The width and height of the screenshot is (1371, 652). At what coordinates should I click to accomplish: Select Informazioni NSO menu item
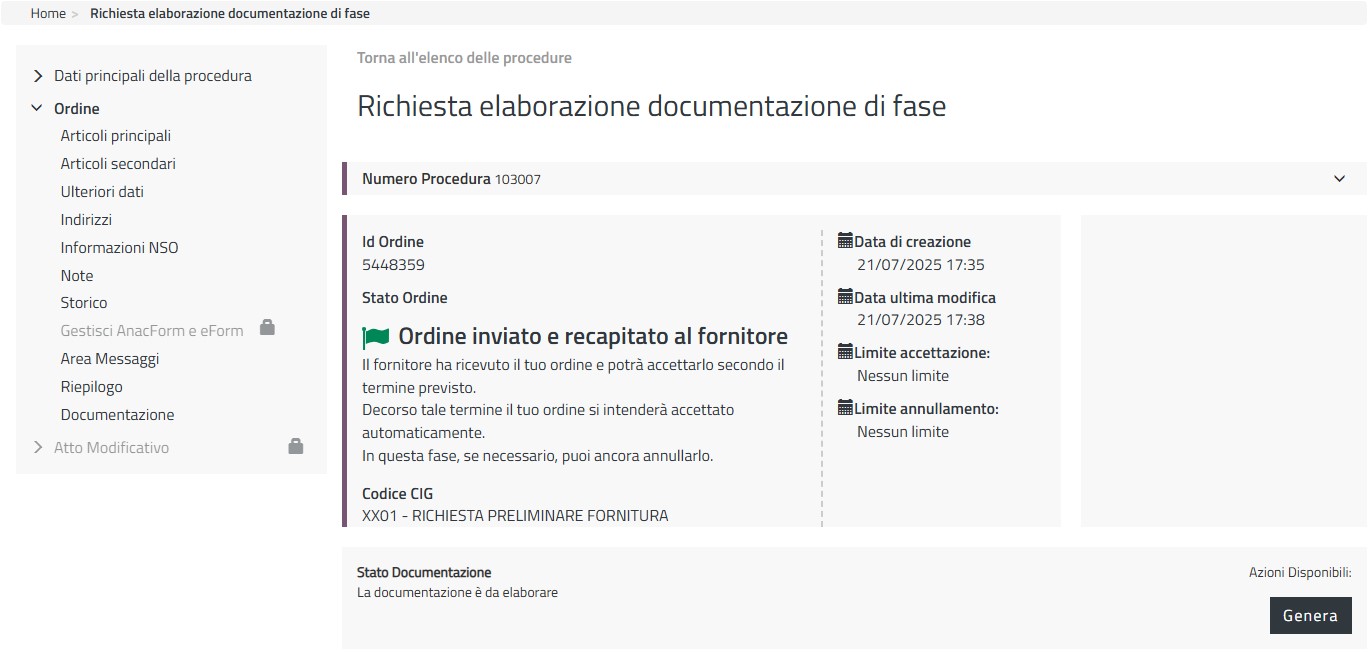tap(119, 248)
